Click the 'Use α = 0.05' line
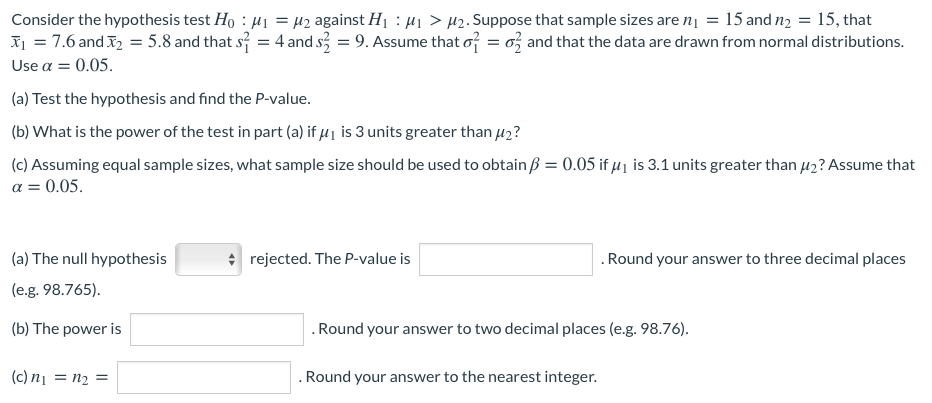The width and height of the screenshot is (932, 403). tap(62, 66)
